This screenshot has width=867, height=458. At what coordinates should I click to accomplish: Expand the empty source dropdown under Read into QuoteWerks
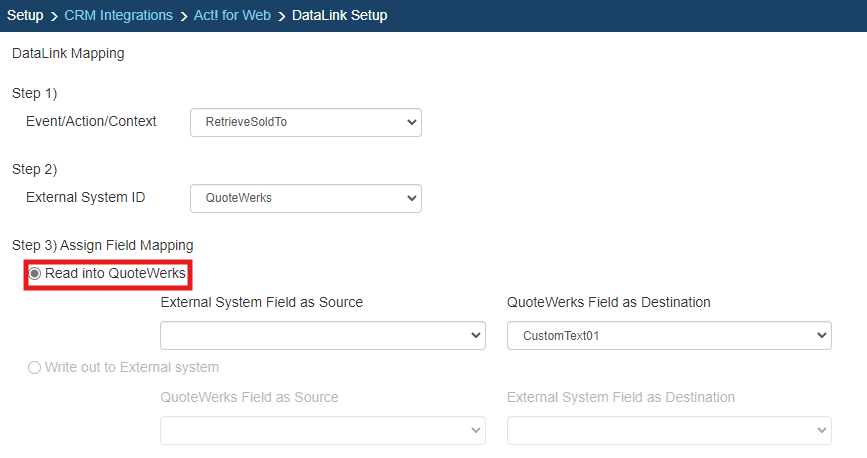[x=322, y=336]
